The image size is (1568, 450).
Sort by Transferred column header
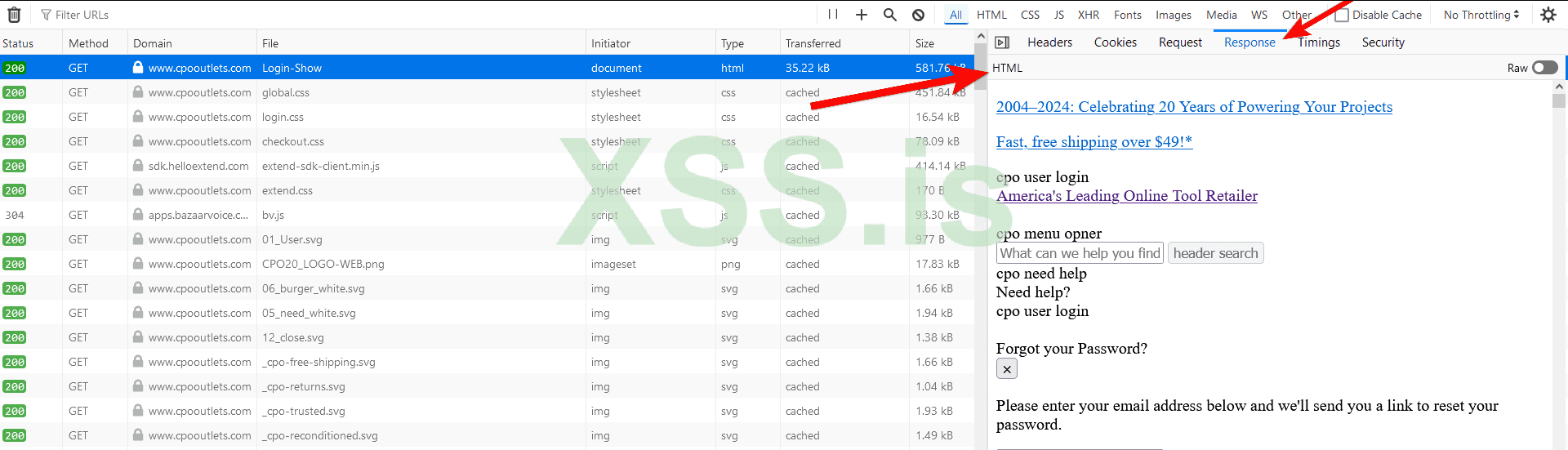pos(844,43)
